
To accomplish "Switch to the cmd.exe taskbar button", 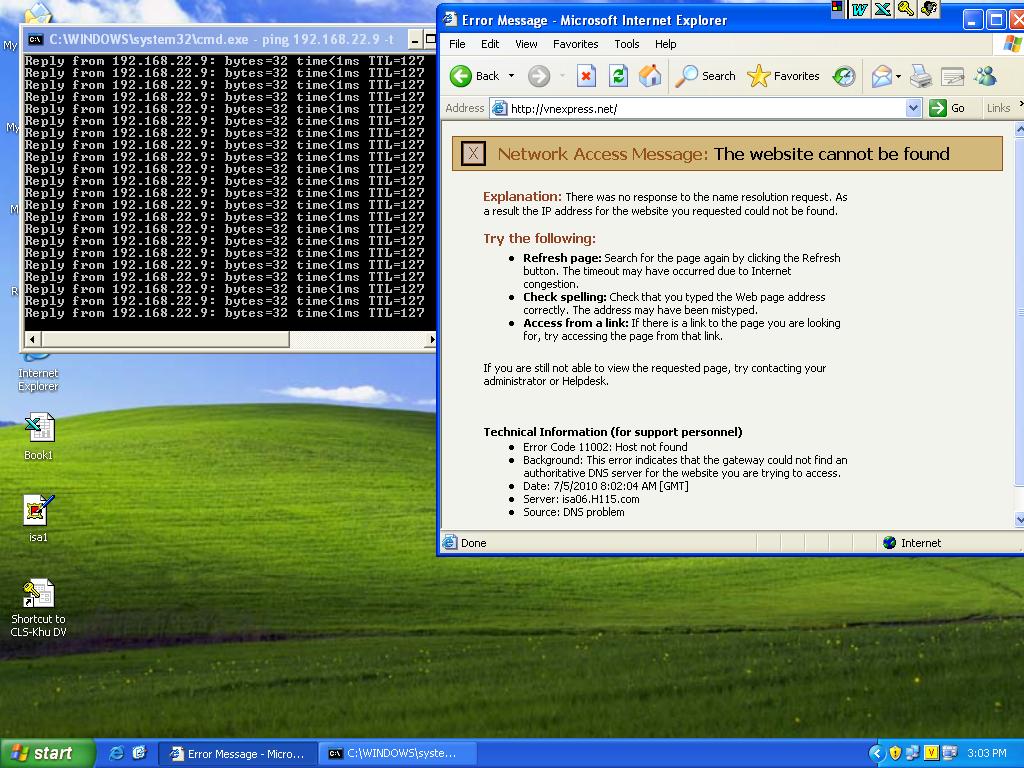I will 392,753.
